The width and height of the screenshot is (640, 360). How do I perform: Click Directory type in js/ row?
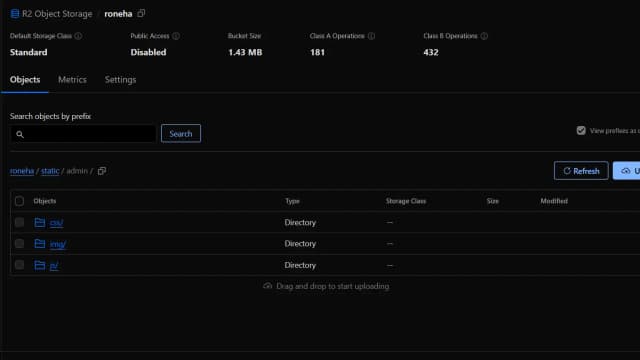pos(300,265)
